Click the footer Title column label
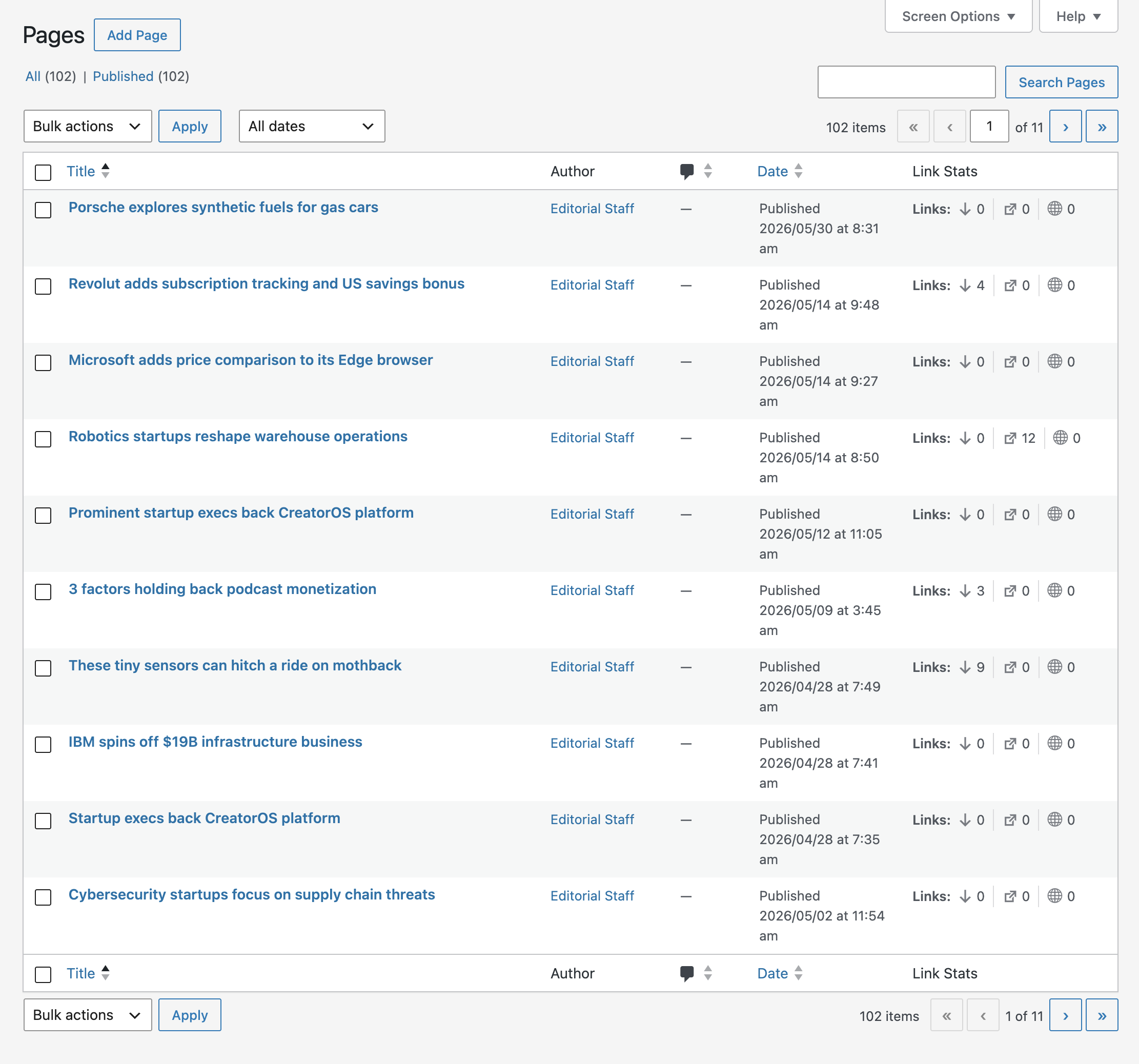The height and width of the screenshot is (1064, 1139). pos(81,973)
